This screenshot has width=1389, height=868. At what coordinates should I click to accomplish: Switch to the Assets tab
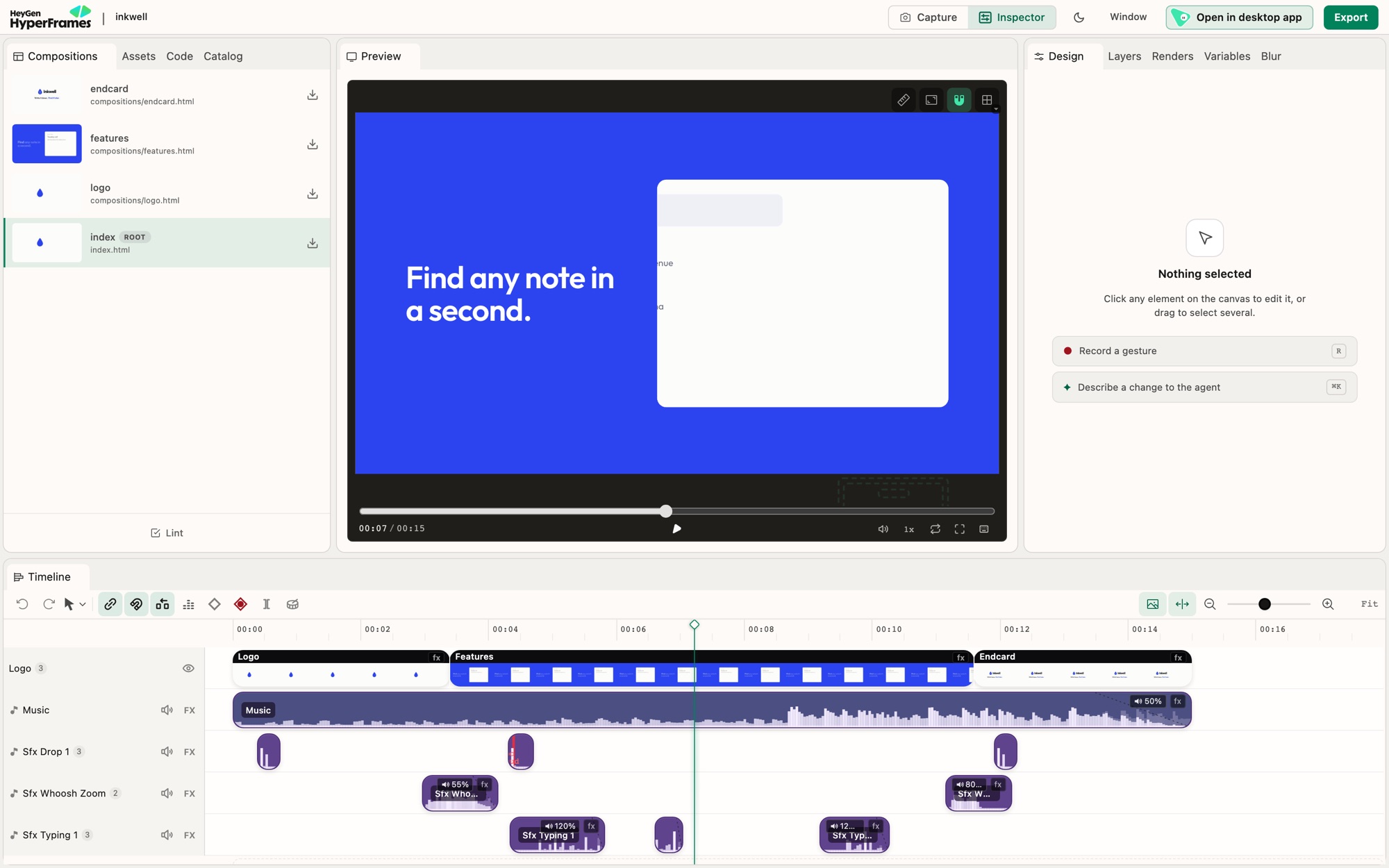click(138, 56)
